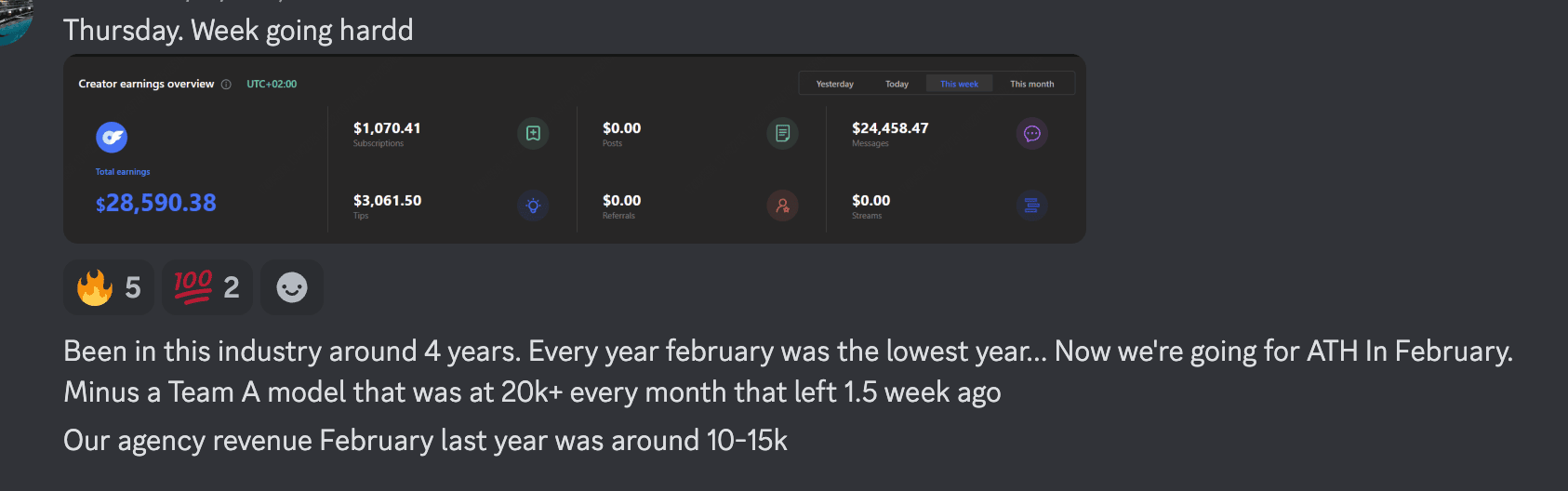Select the This week tab
The height and width of the screenshot is (491, 1568).
click(x=959, y=84)
